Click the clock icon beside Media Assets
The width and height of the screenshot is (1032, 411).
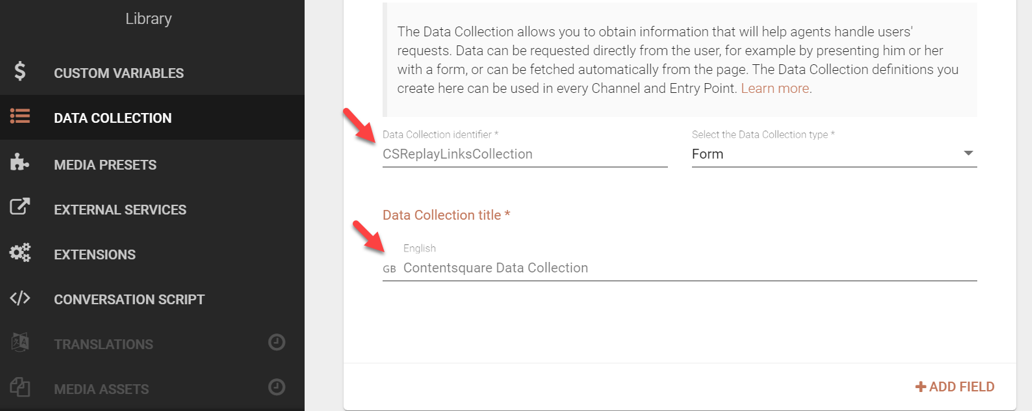(x=277, y=387)
